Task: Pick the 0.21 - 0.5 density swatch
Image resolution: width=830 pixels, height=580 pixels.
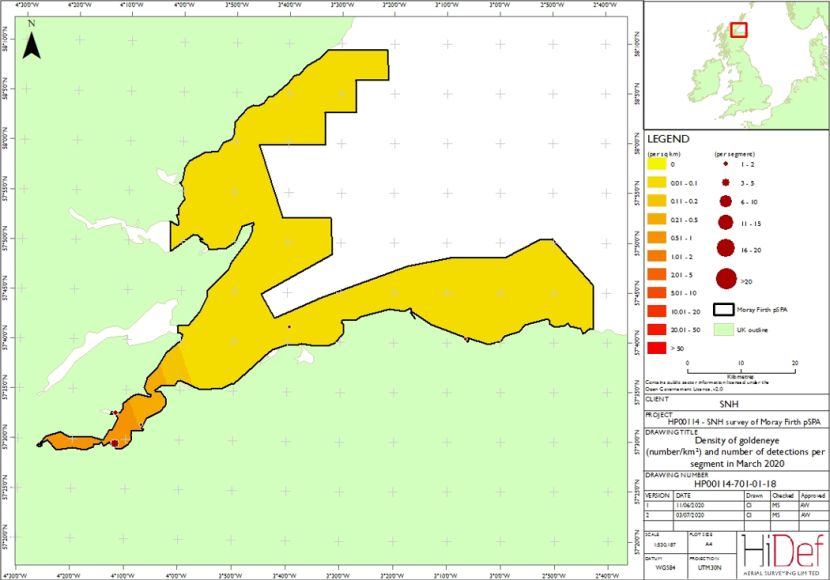Action: click(656, 220)
